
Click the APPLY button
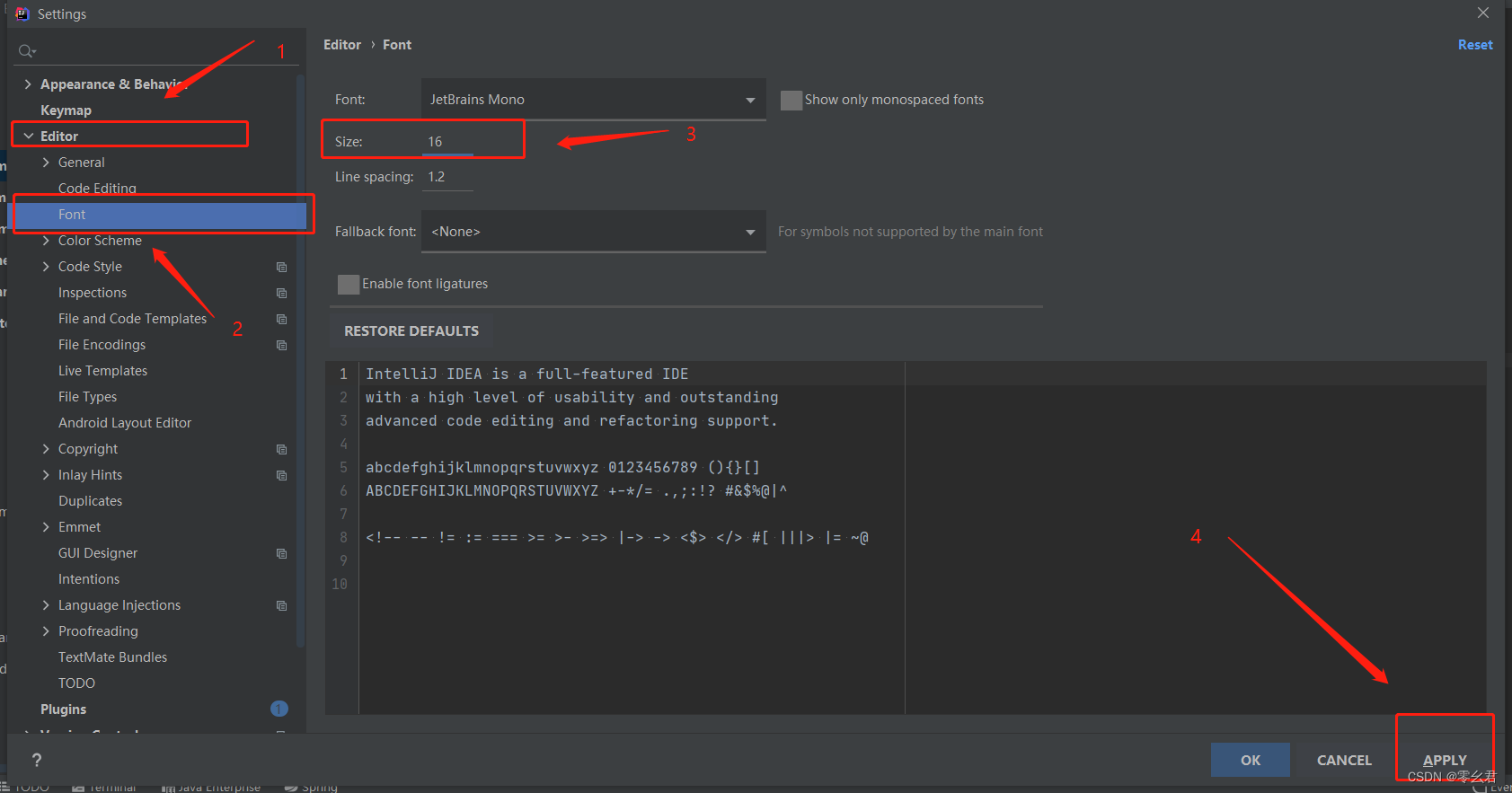[x=1445, y=760]
